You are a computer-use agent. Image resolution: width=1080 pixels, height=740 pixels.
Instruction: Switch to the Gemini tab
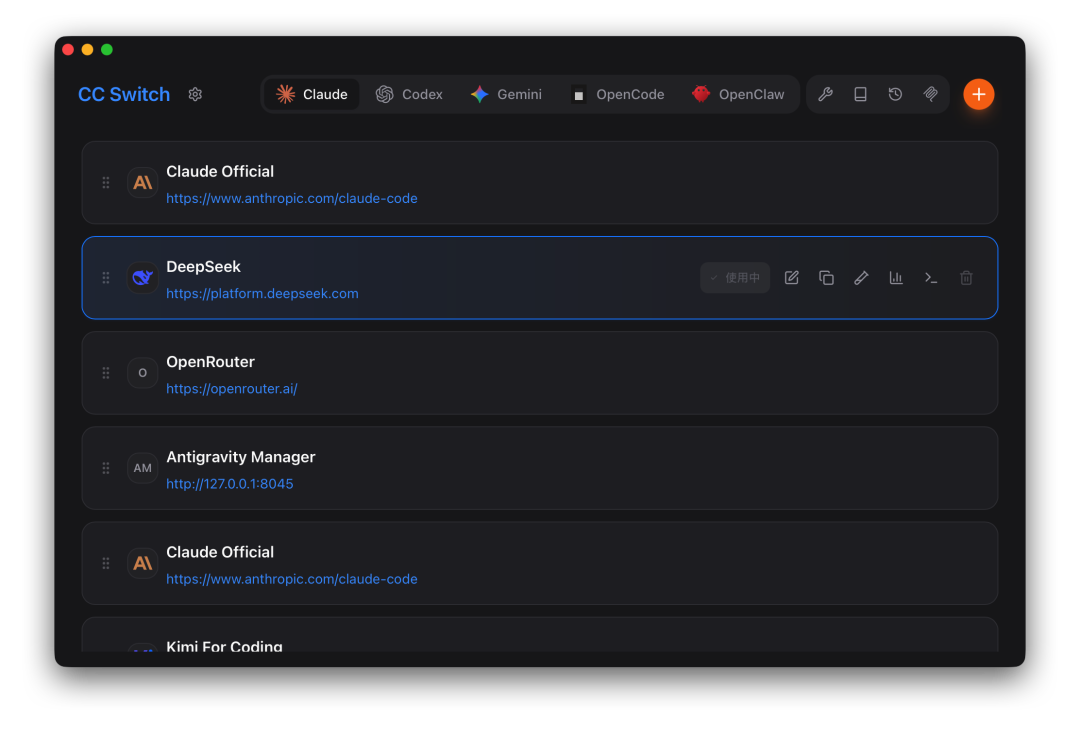[506, 94]
